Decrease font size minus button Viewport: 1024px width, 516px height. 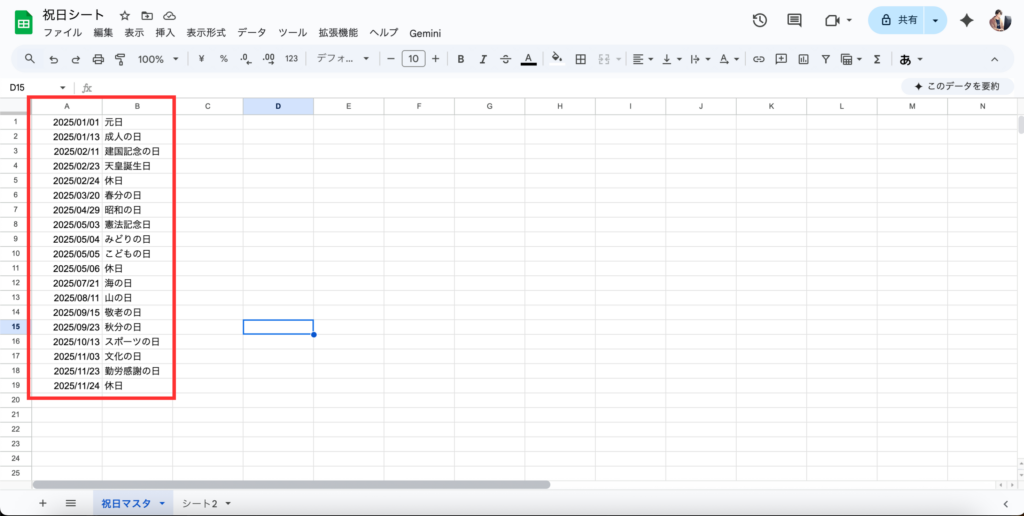coord(391,59)
